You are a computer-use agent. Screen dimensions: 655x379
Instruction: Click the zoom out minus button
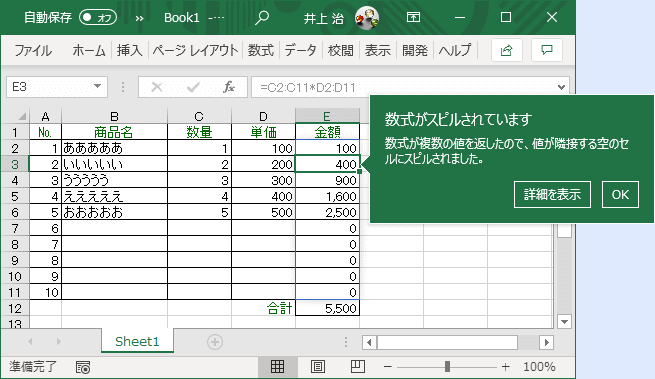tap(388, 367)
